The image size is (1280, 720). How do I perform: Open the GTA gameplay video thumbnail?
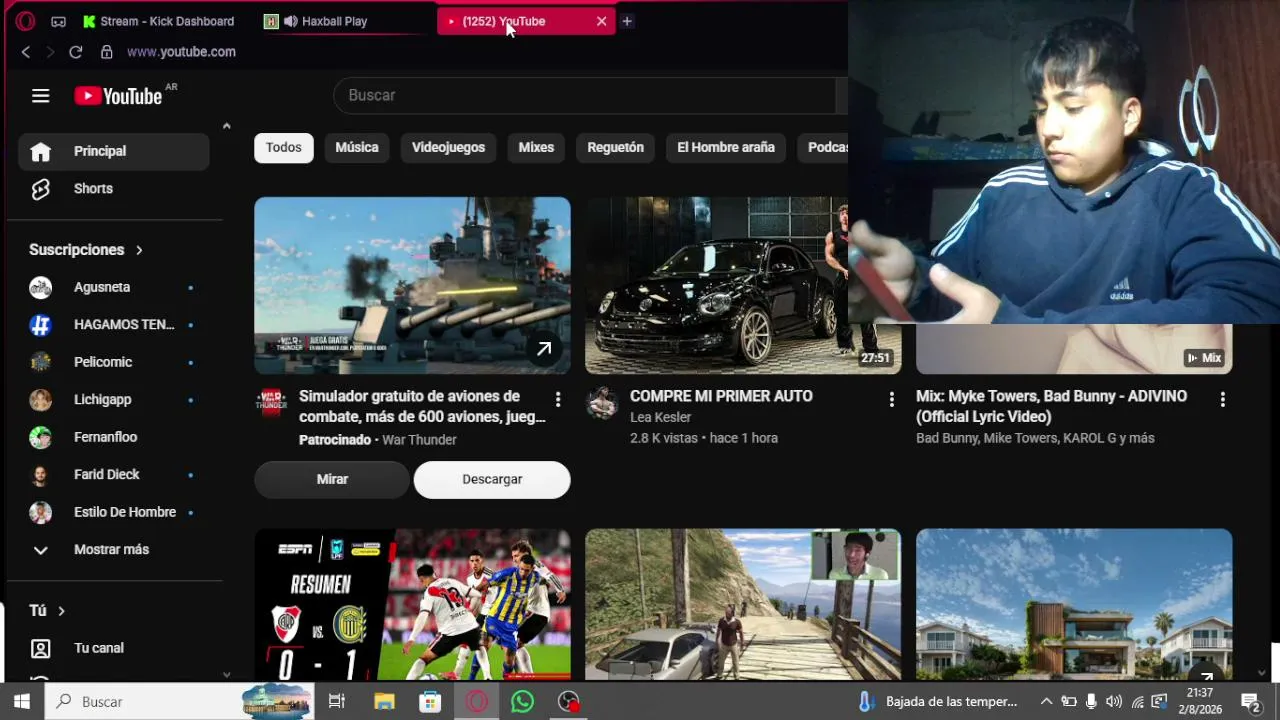(743, 604)
